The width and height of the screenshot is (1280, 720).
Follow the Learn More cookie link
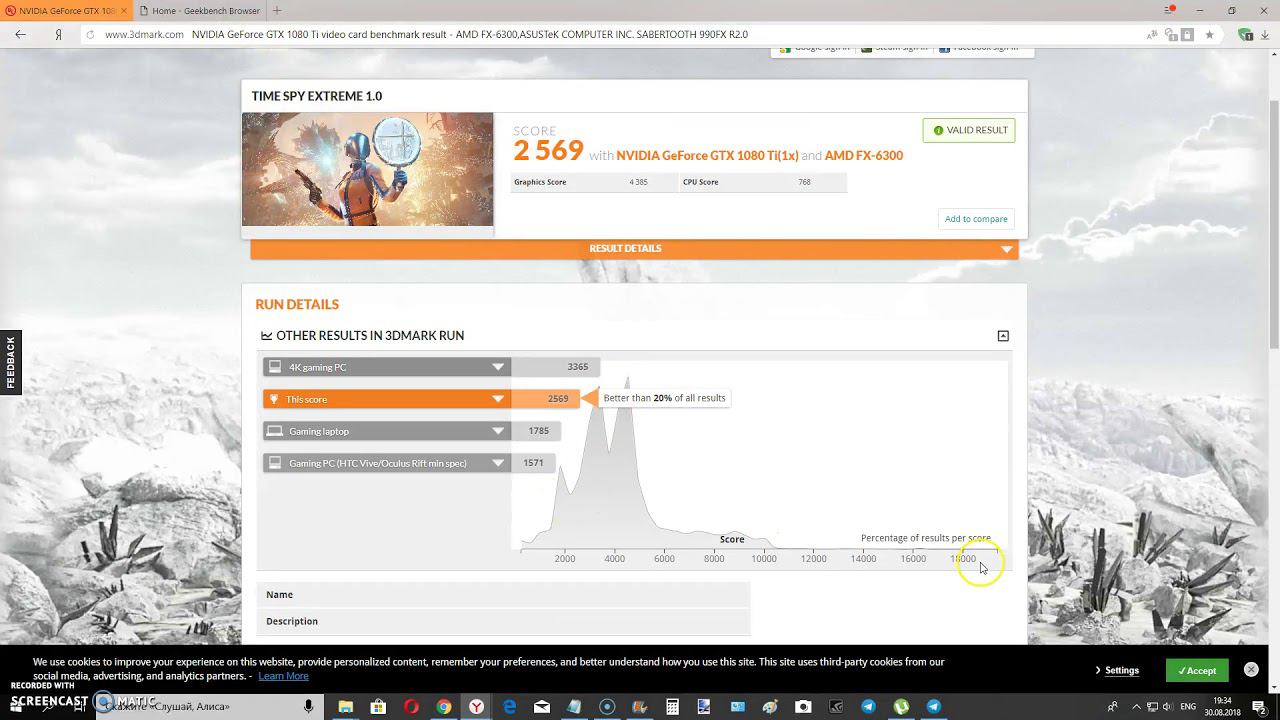(x=283, y=676)
